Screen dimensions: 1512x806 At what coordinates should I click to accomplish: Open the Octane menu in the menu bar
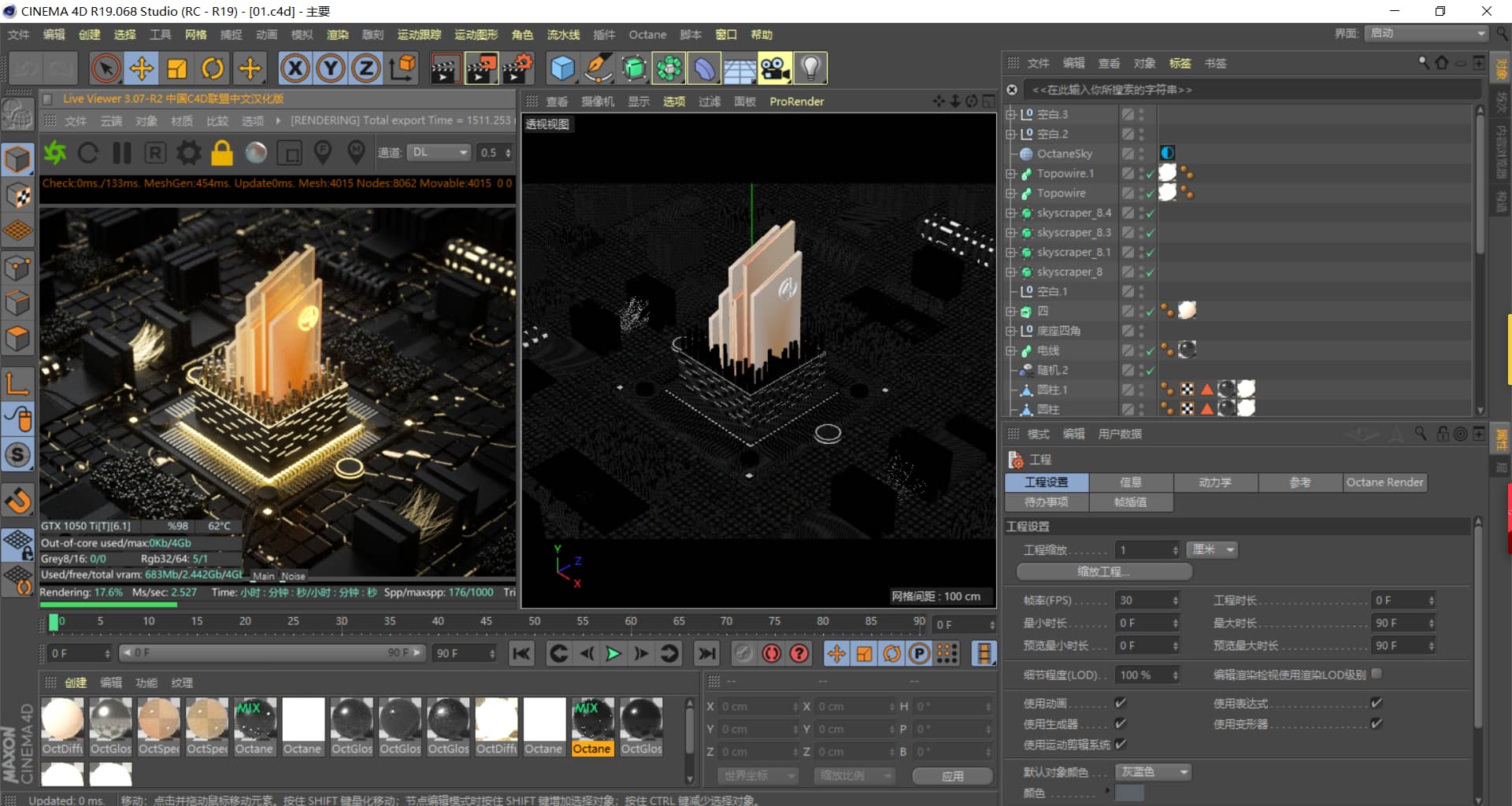647,35
